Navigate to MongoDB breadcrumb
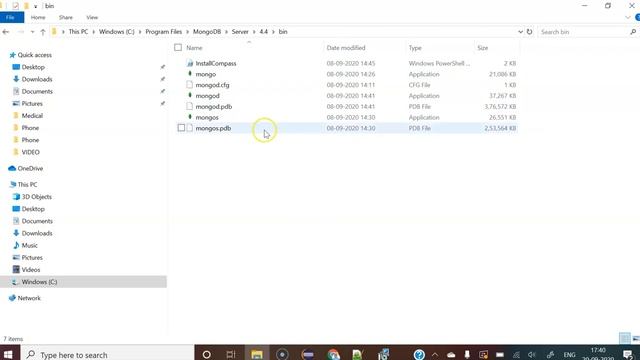640x360 pixels. (207, 32)
